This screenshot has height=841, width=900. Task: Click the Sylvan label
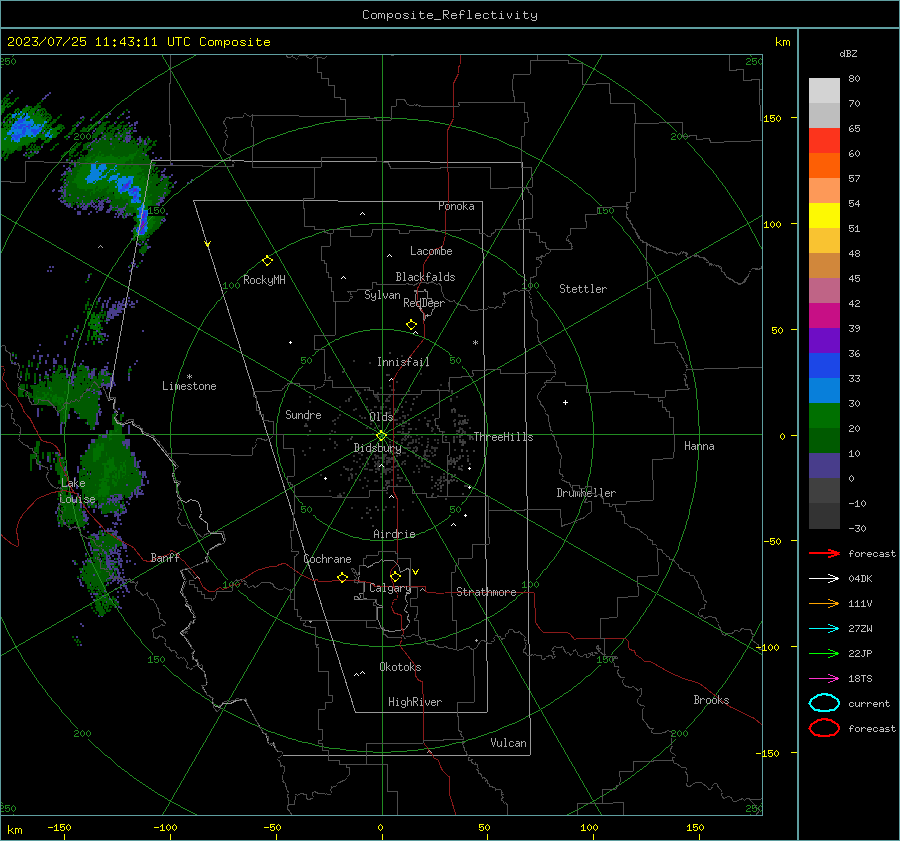[382, 295]
